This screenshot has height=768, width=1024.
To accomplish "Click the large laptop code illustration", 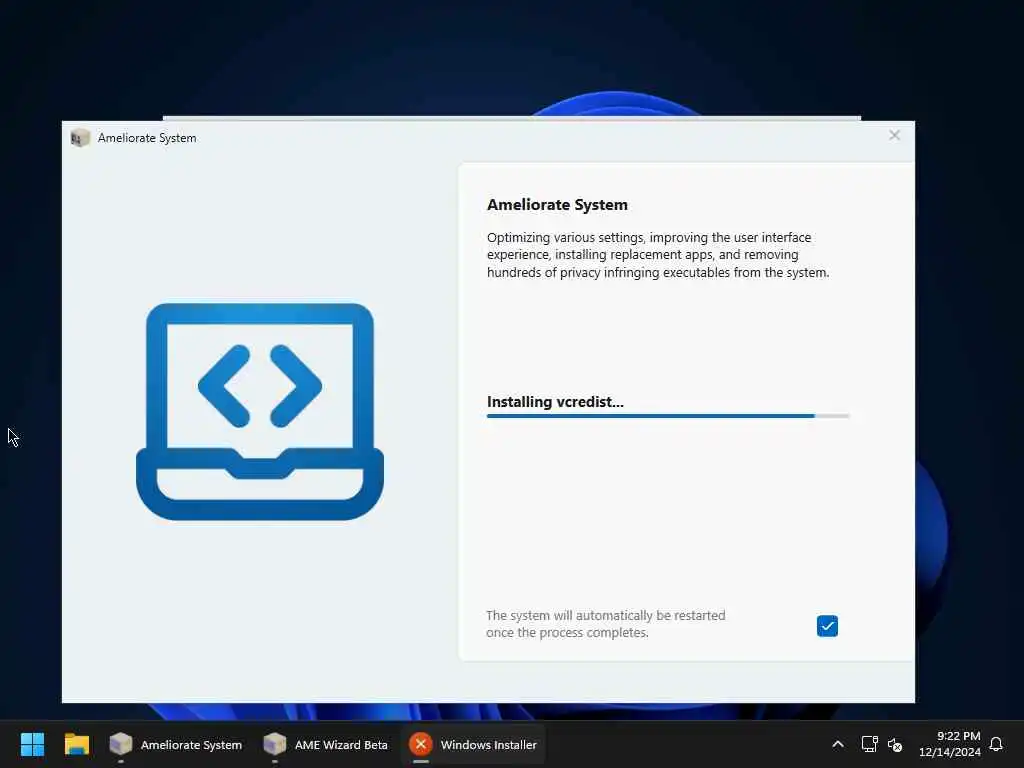I will (259, 411).
